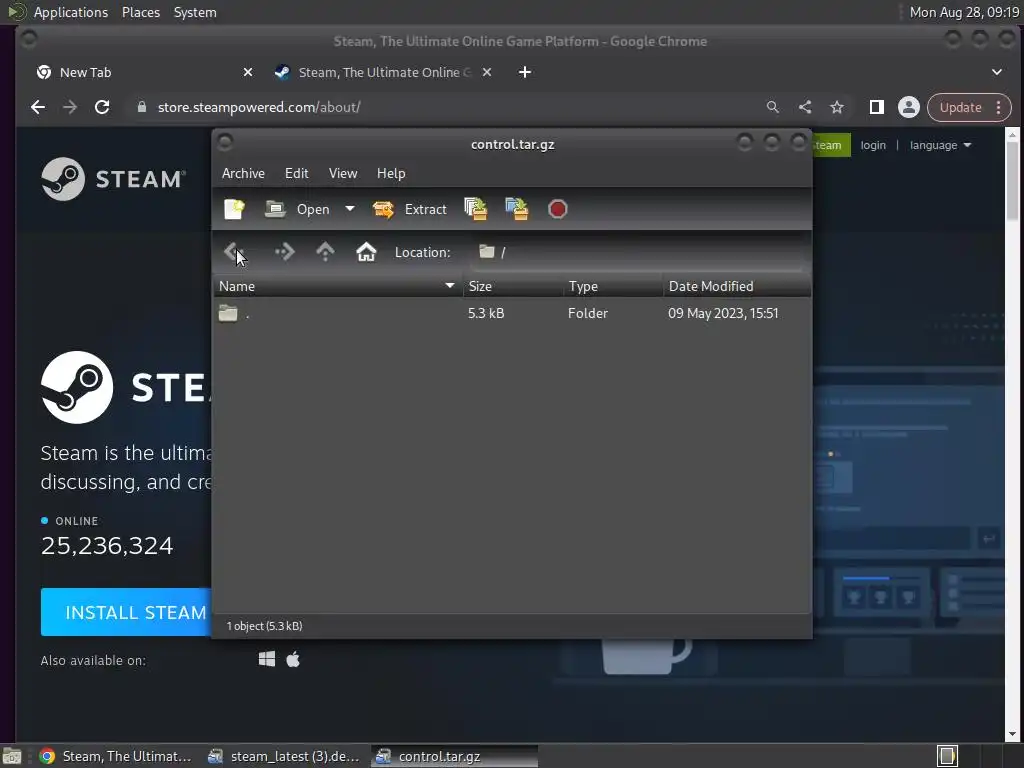1024x768 pixels.
Task: Click the Windows platform icon
Action: point(266,659)
